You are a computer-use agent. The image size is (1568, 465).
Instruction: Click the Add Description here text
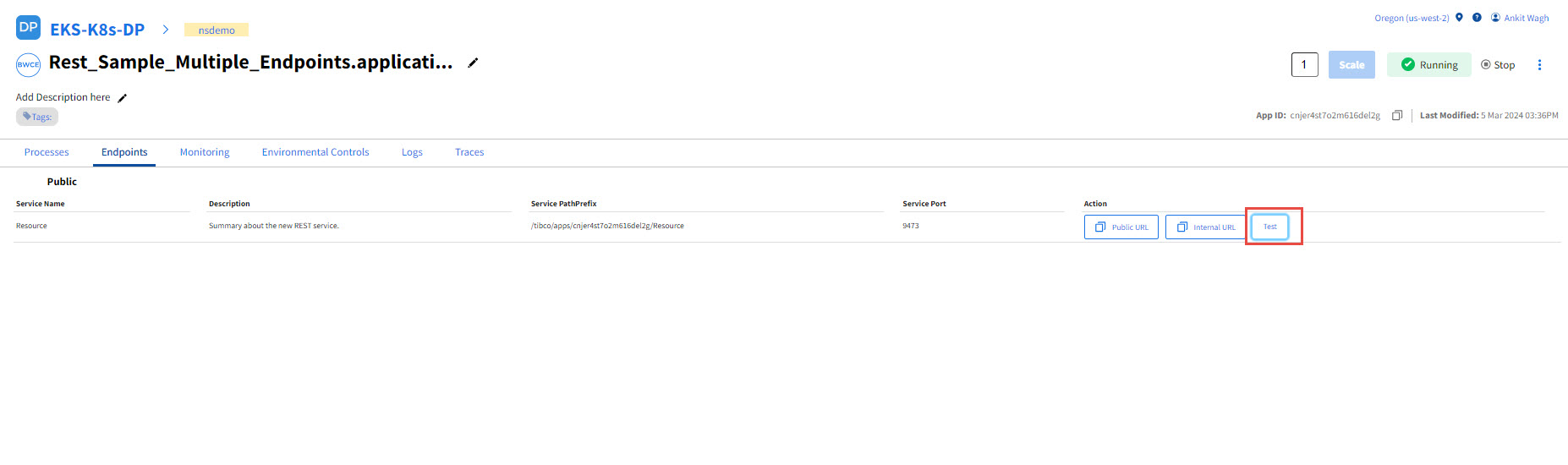(63, 97)
